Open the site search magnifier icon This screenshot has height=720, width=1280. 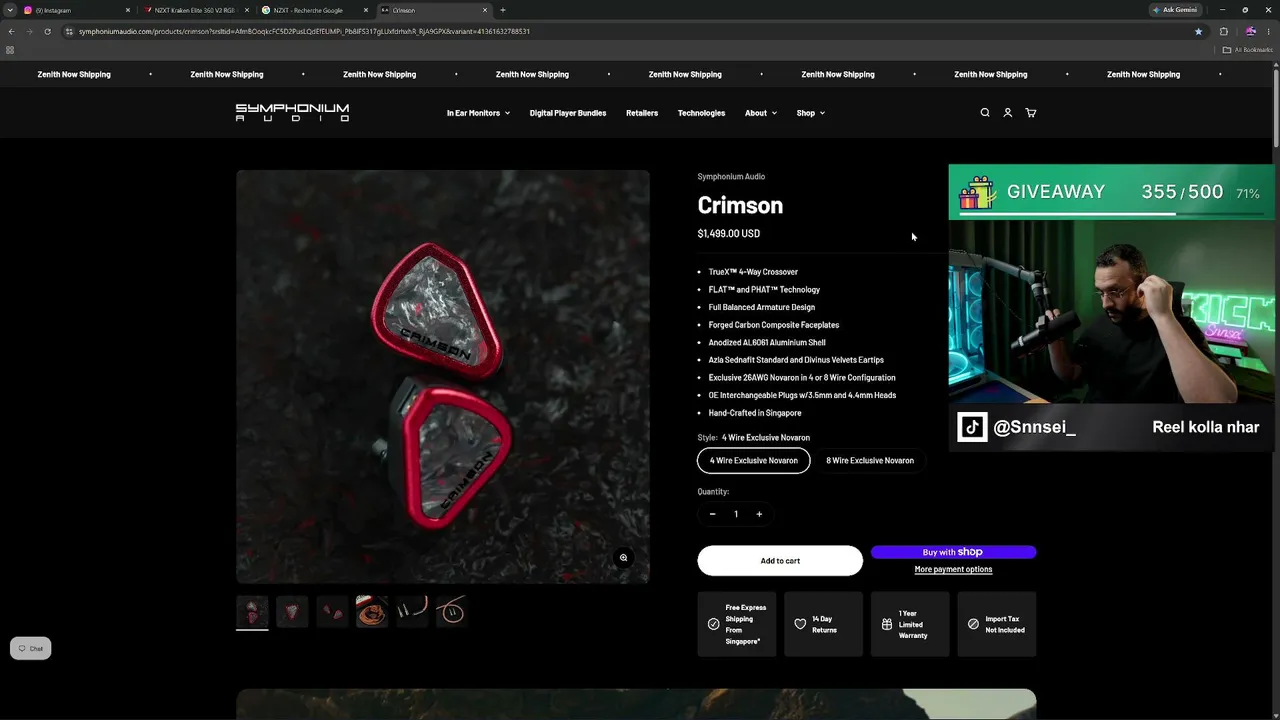click(x=985, y=113)
